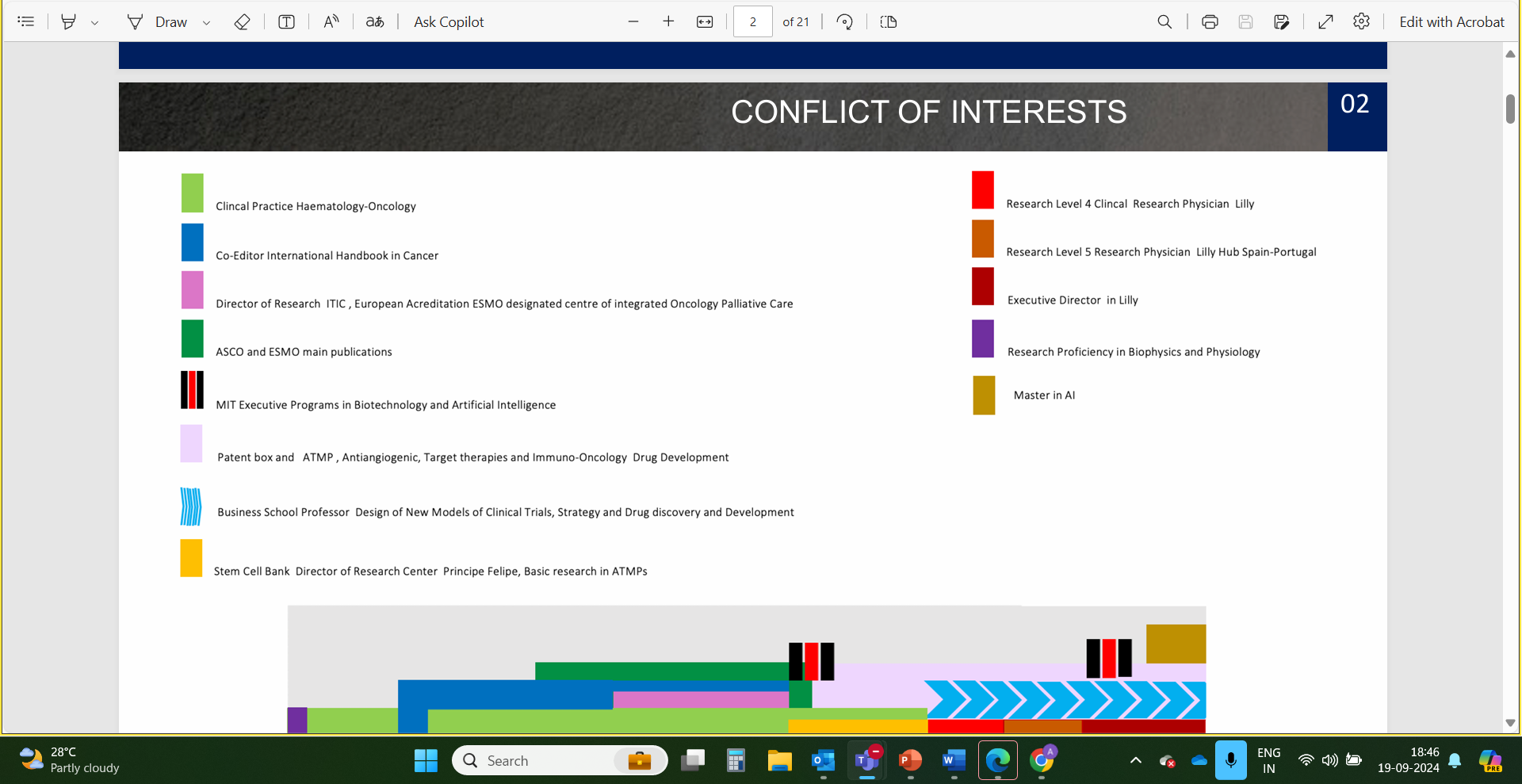Screen dimensions: 1522x784
Task: Click the red Research Level 4 swatch
Action: pyautogui.click(x=983, y=190)
